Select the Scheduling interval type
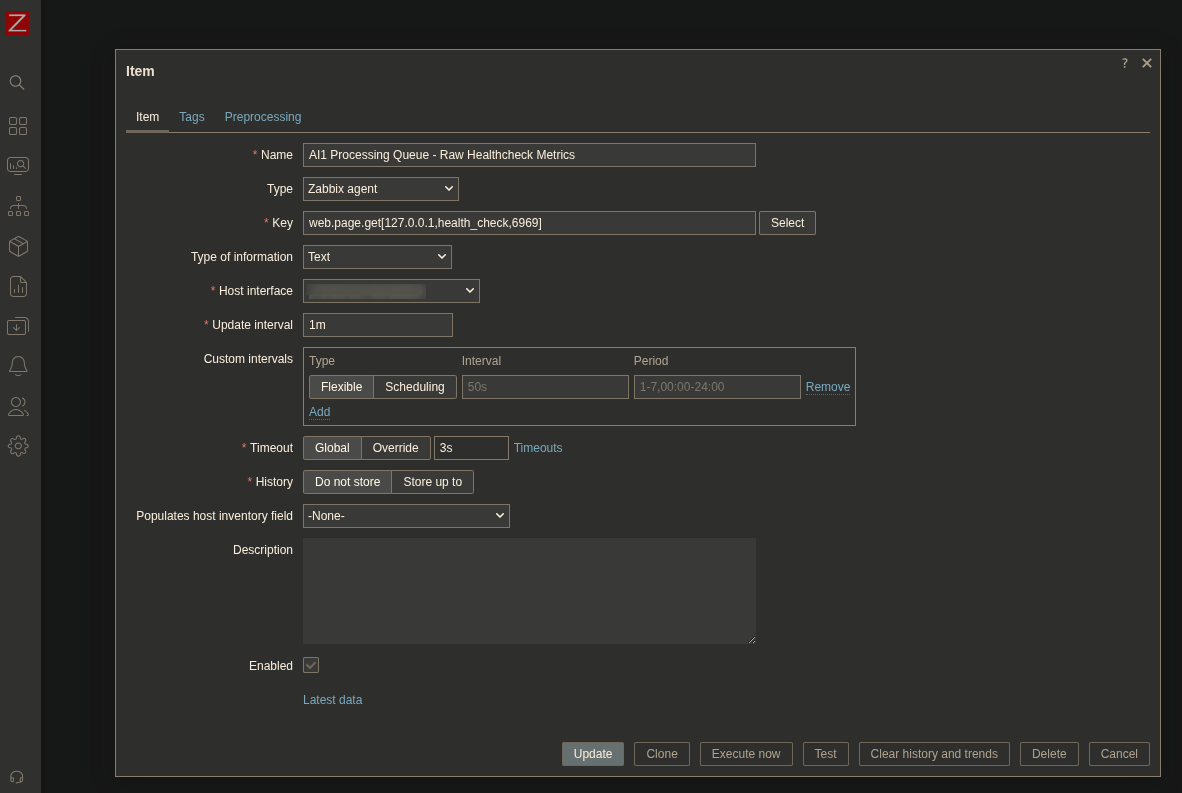1182x793 pixels. click(415, 387)
